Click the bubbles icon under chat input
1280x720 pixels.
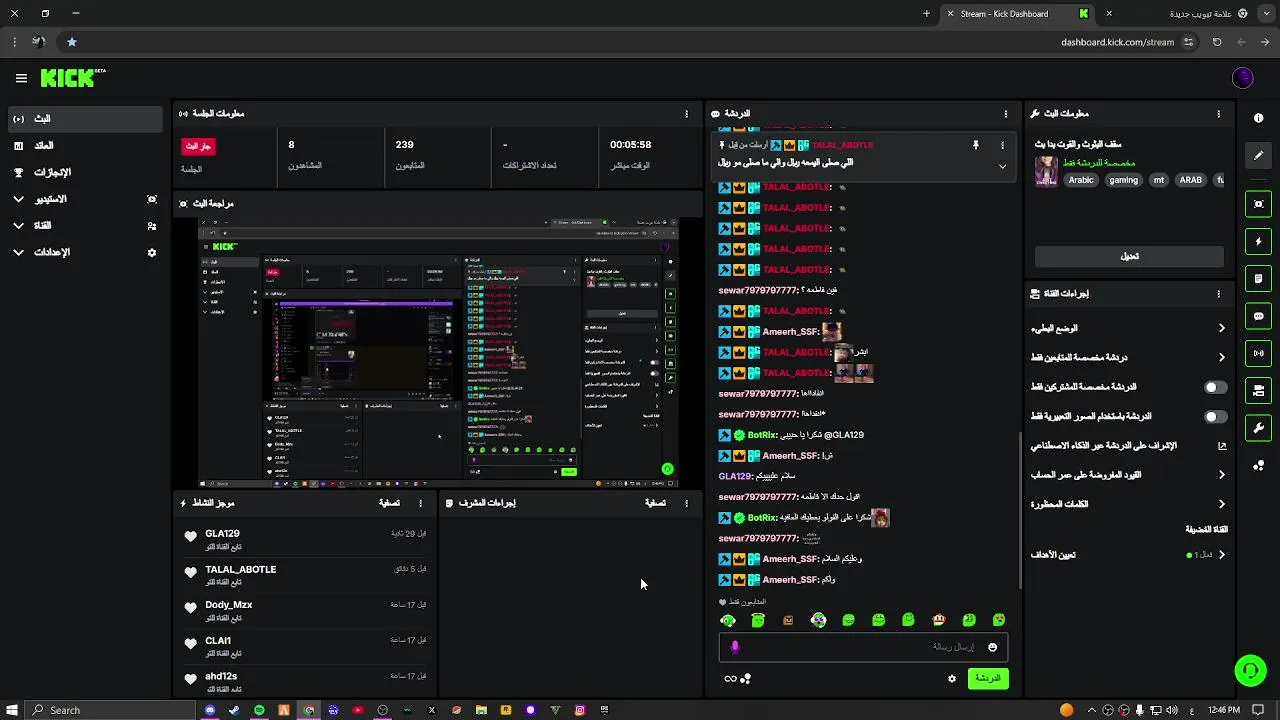coord(746,678)
